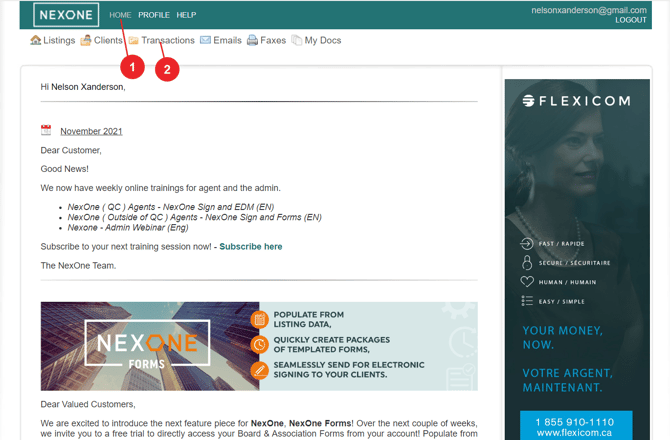Open the November 2021 link
The height and width of the screenshot is (440, 670).
(91, 131)
